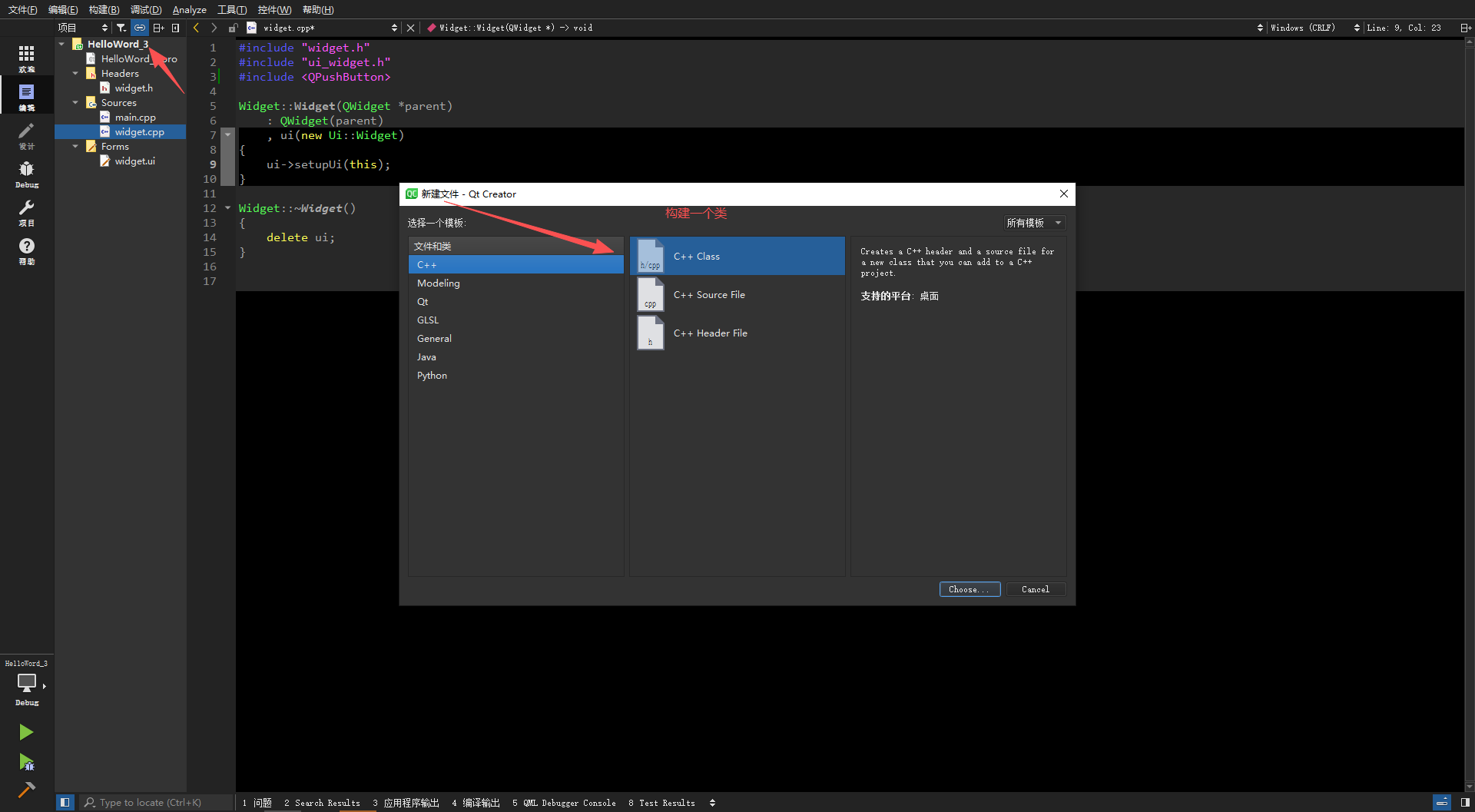Screen dimensions: 1475x812
Task: Select the Qt template category
Action: [516, 301]
